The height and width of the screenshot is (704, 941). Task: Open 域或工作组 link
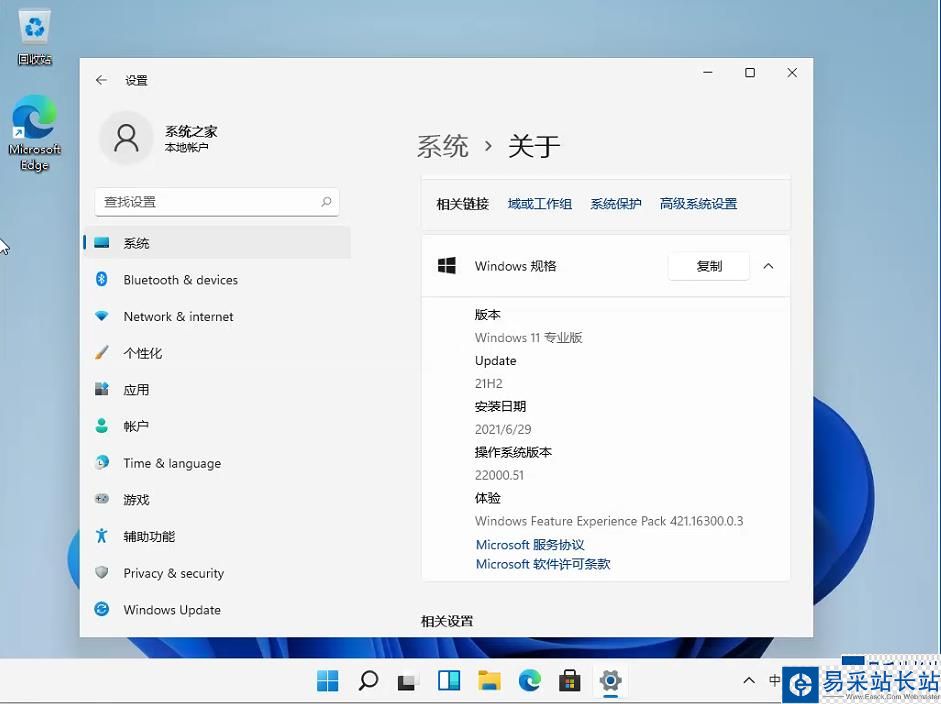coord(540,204)
